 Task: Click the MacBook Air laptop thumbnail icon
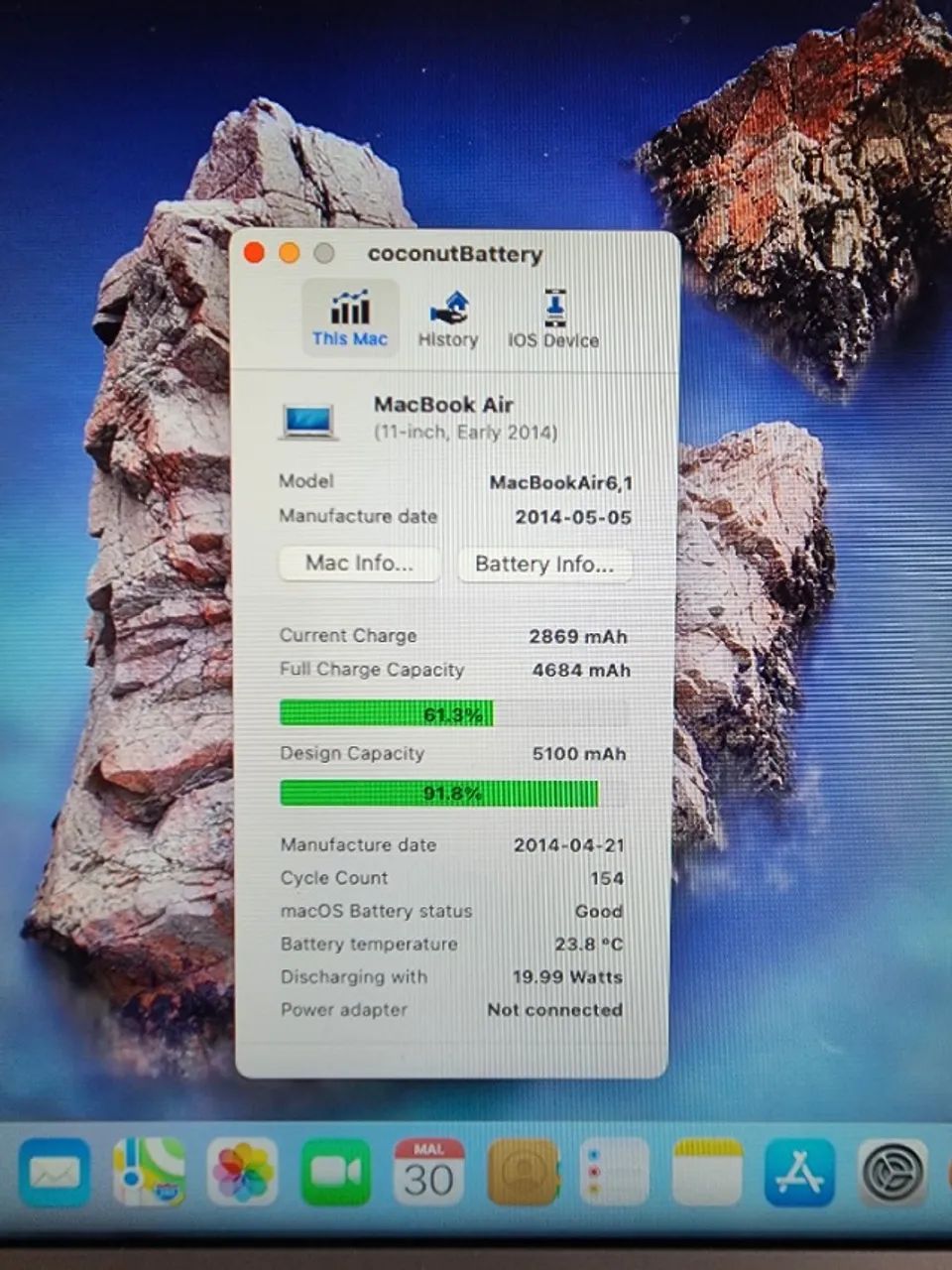308,421
